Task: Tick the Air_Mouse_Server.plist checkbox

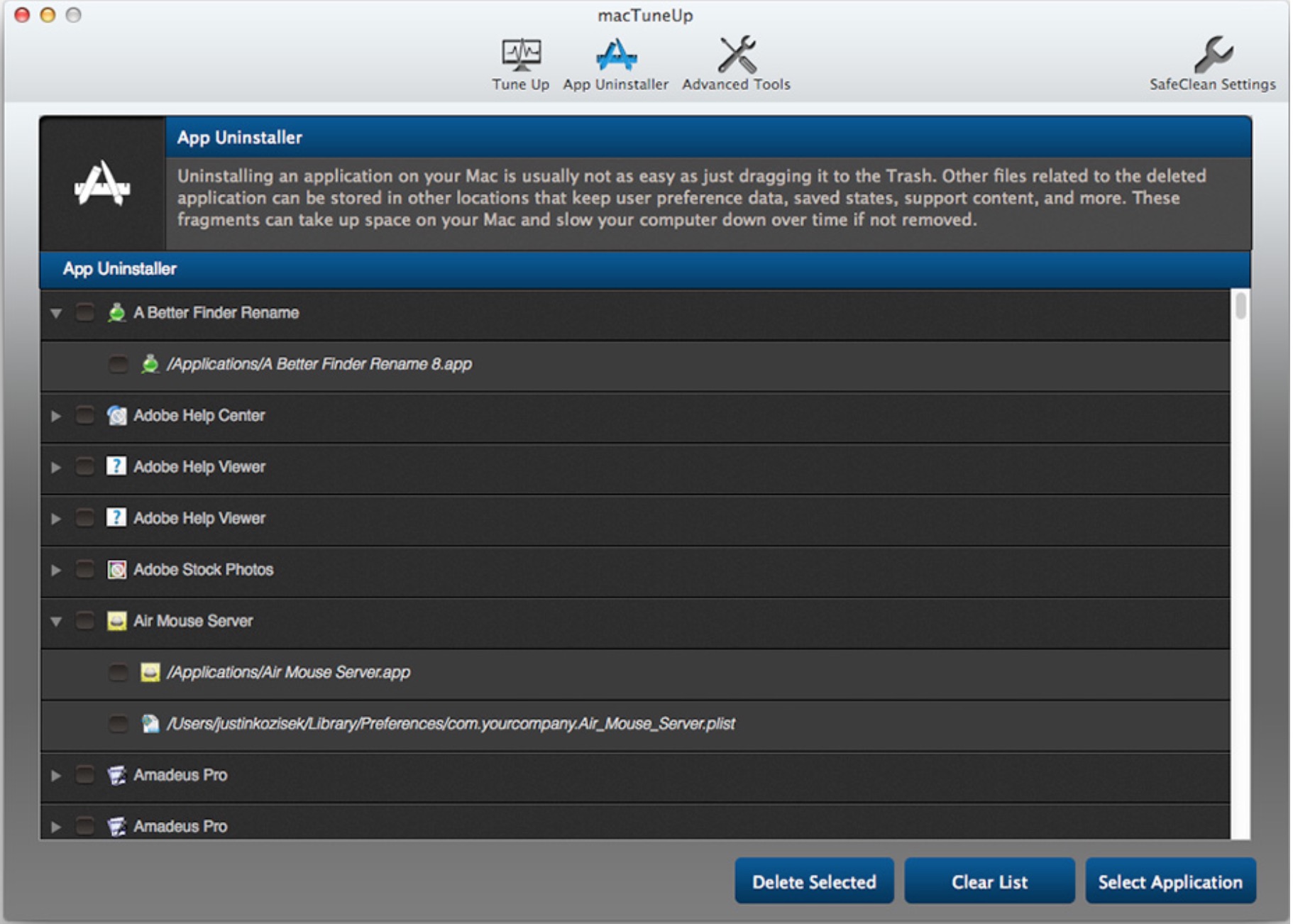Action: click(118, 723)
